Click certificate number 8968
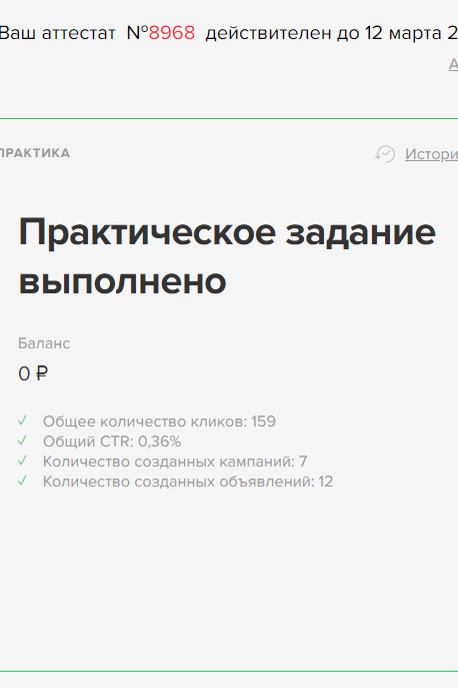 (172, 33)
